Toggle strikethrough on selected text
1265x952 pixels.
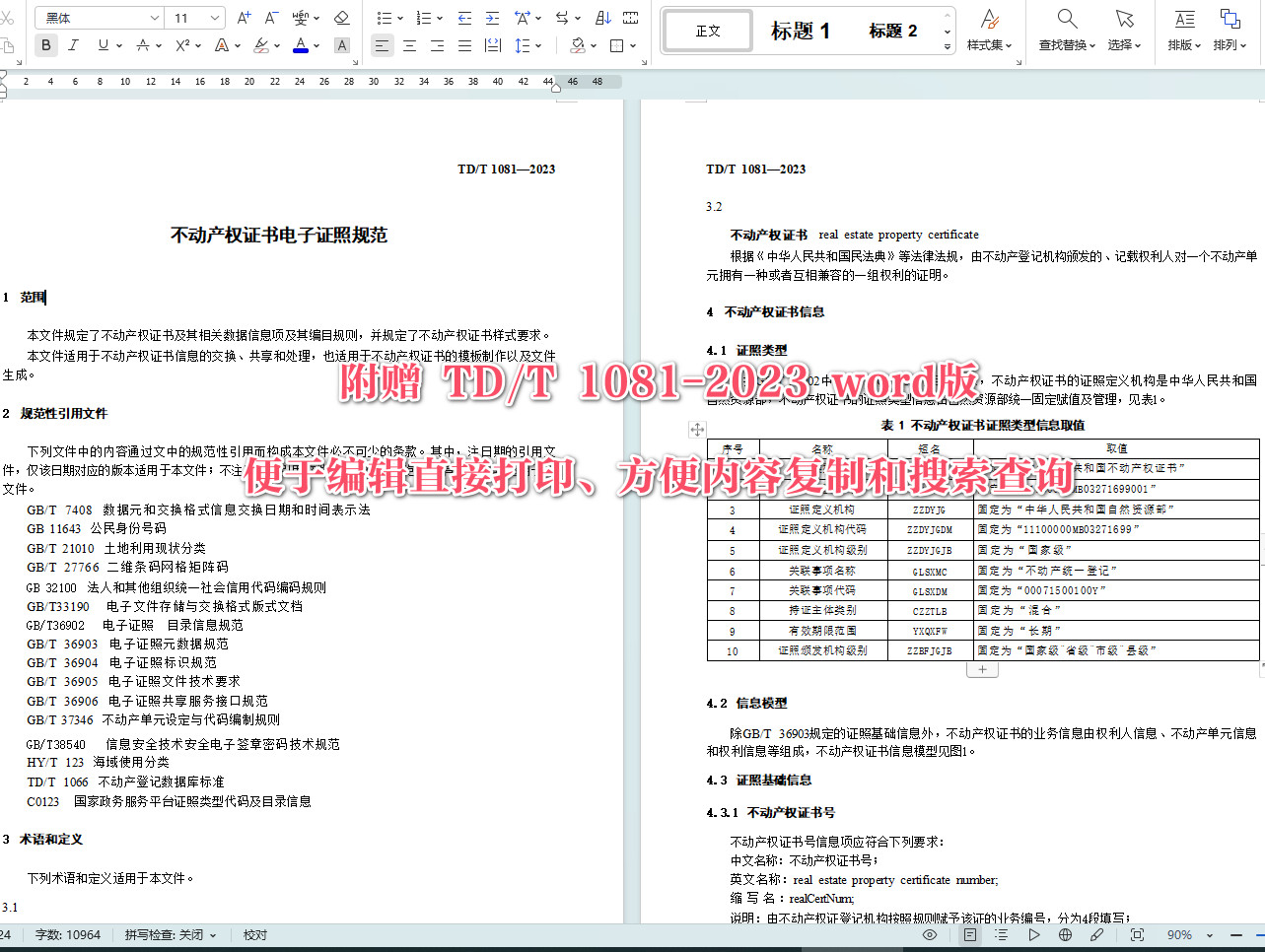143,44
